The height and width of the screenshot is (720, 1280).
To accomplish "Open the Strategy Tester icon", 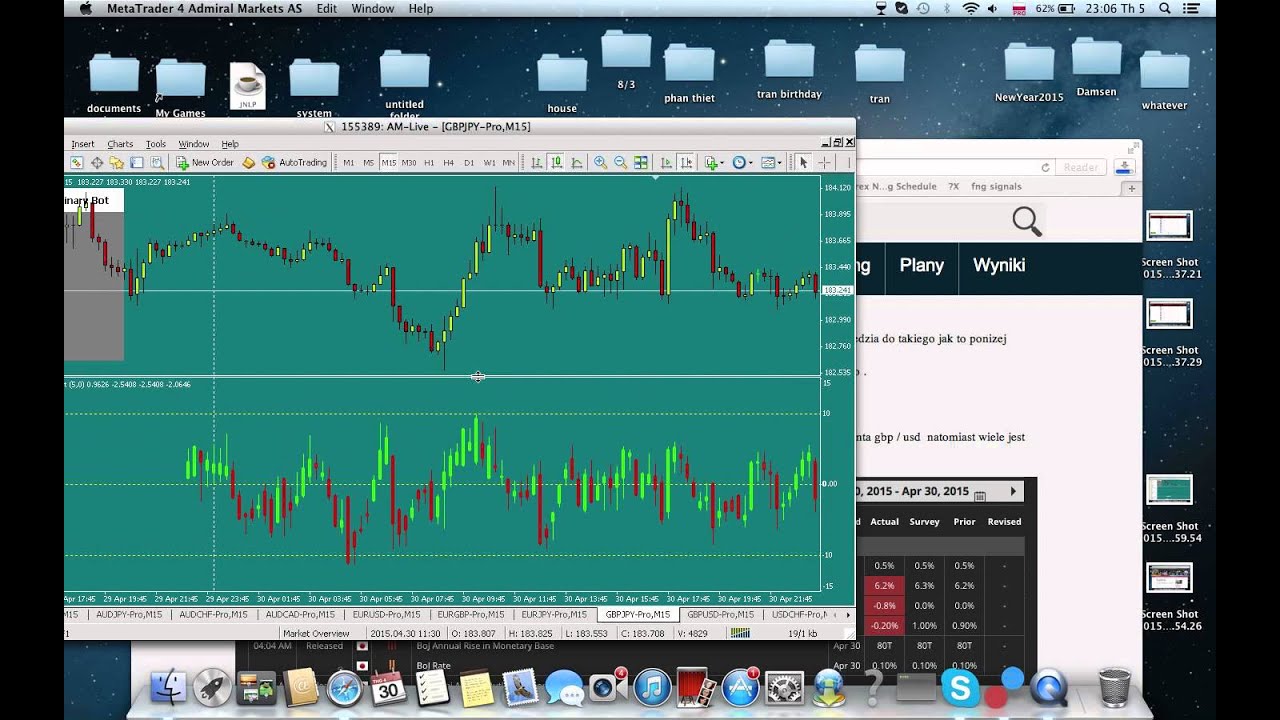I will 157,162.
